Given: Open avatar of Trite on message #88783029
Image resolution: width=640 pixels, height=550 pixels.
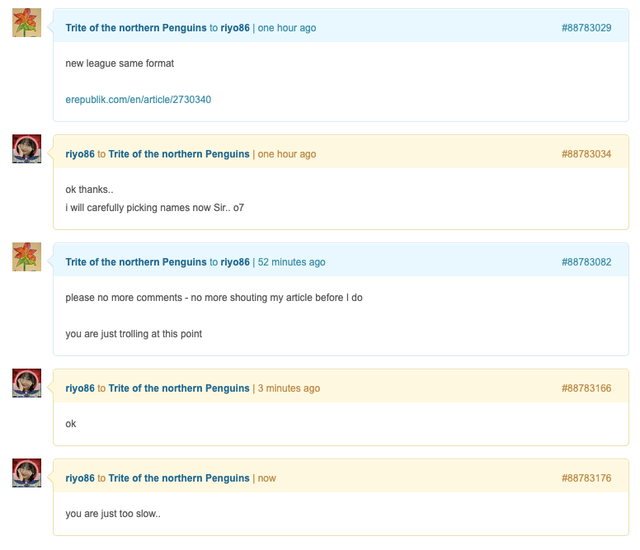Looking at the screenshot, I should point(27,22).
